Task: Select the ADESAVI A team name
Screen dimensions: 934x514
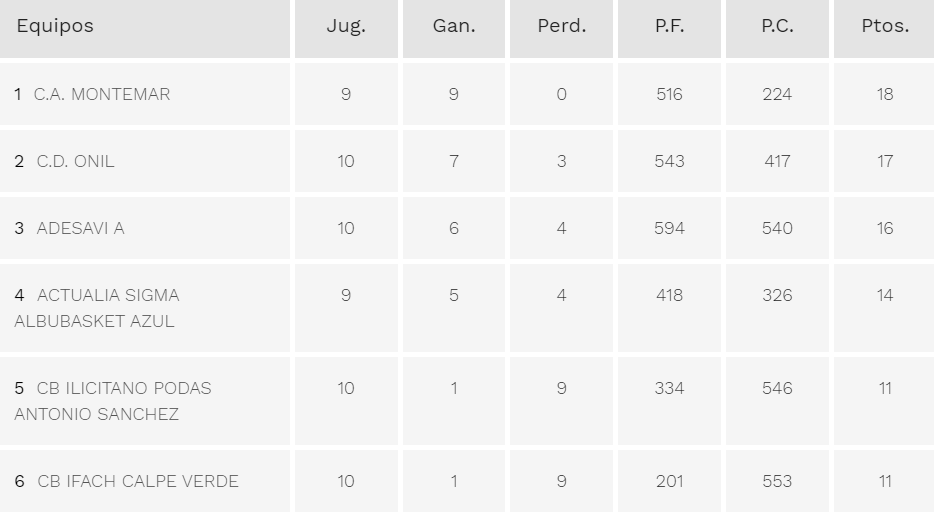Action: coord(80,229)
